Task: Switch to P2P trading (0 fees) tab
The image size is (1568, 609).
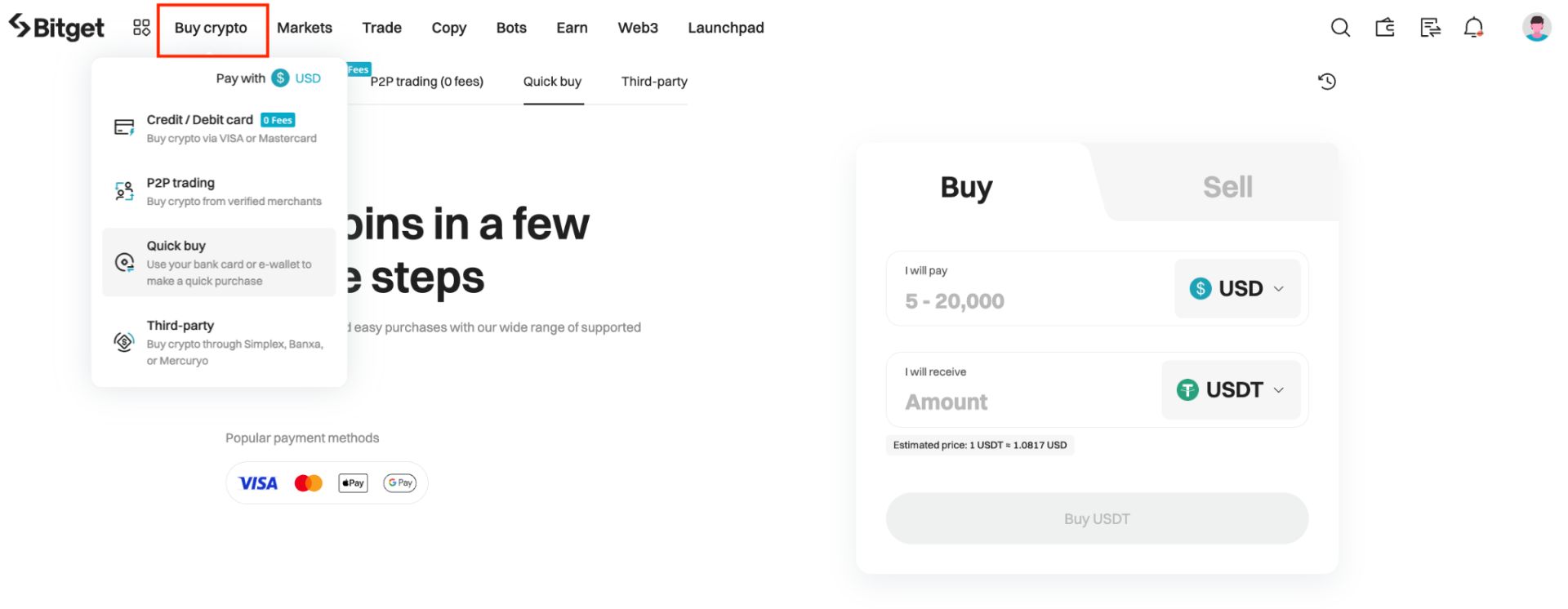Action: pos(426,82)
